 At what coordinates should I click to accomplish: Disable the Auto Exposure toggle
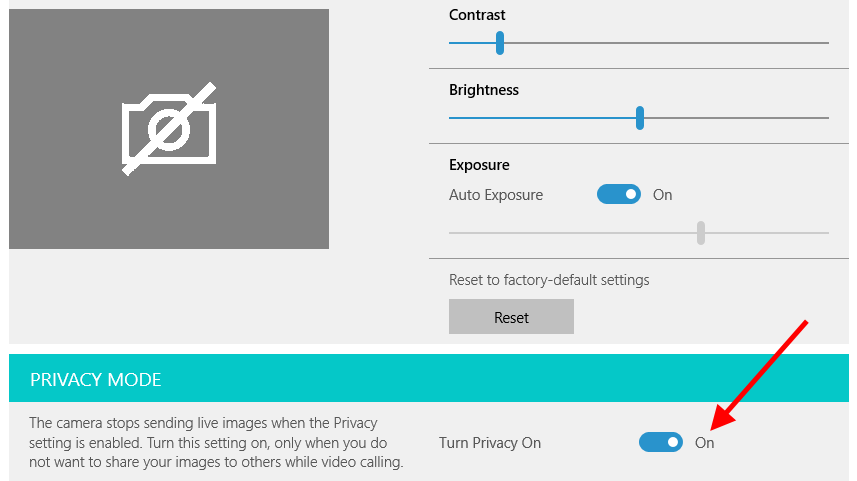[619, 195]
